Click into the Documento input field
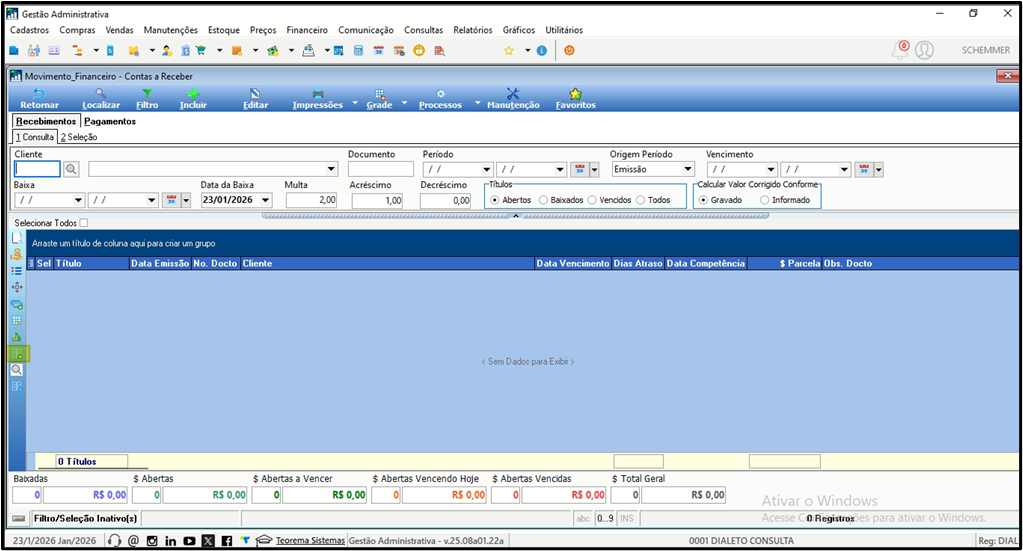The height and width of the screenshot is (551, 1023). click(380, 170)
